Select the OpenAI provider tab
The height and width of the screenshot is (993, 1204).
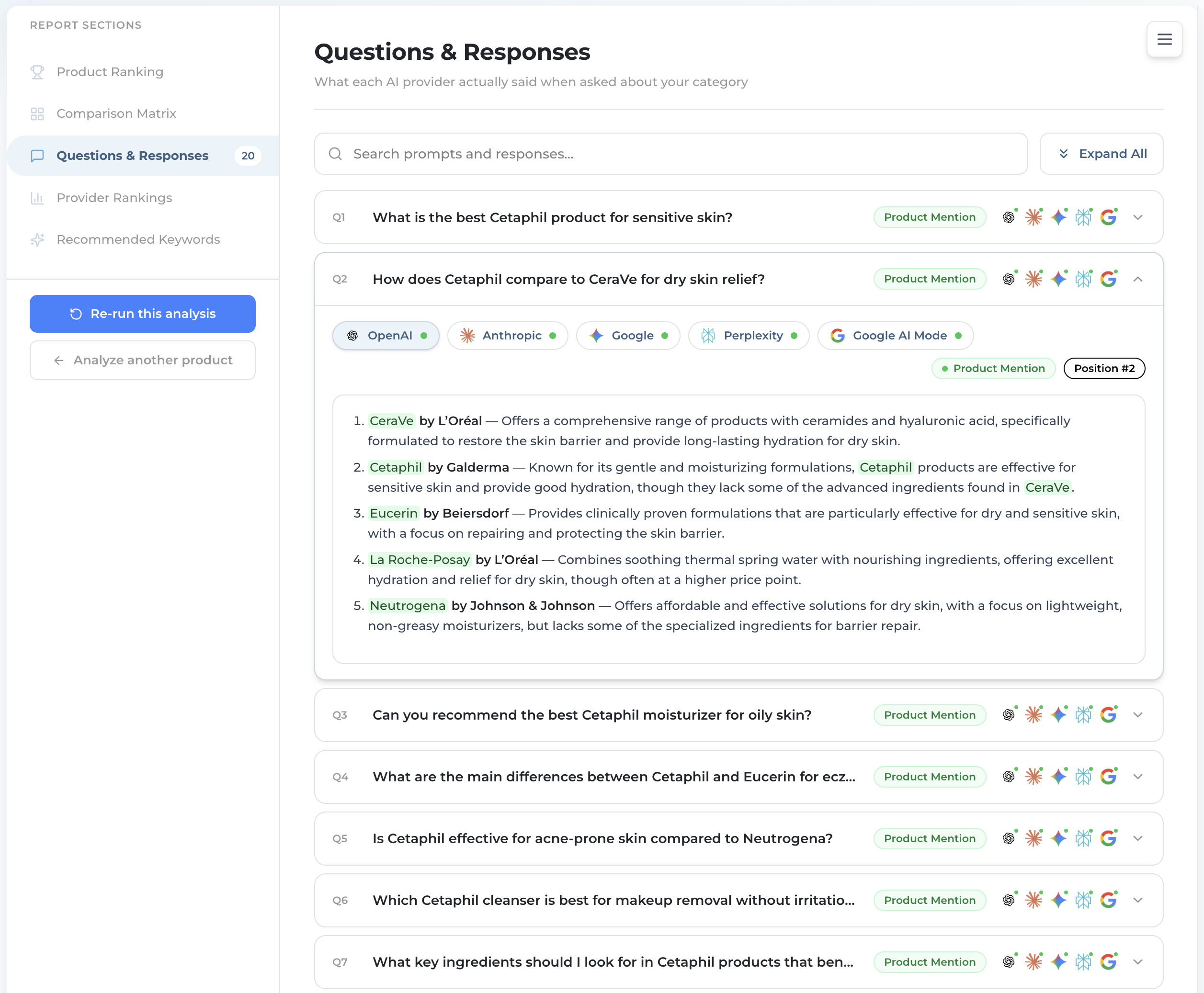tap(386, 336)
